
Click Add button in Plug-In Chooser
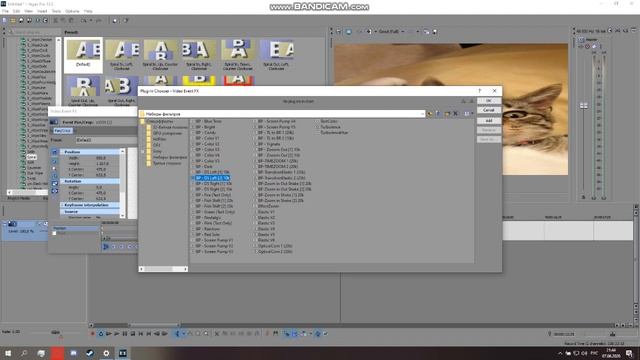click(489, 121)
